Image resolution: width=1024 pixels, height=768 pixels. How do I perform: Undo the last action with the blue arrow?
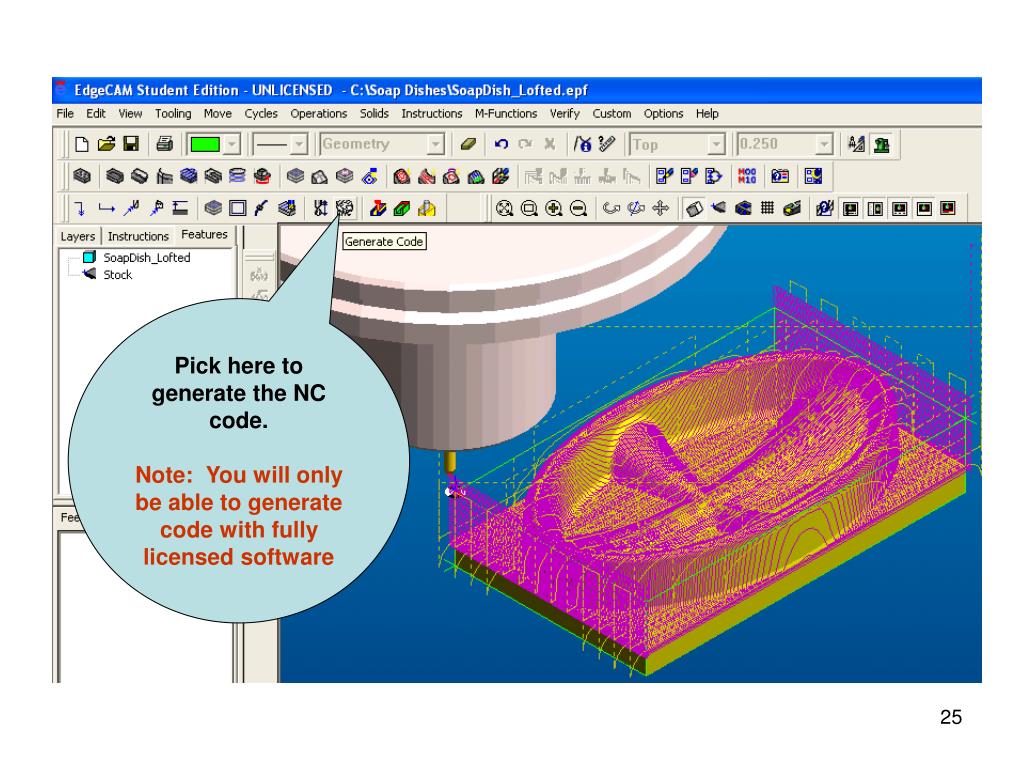coord(501,144)
